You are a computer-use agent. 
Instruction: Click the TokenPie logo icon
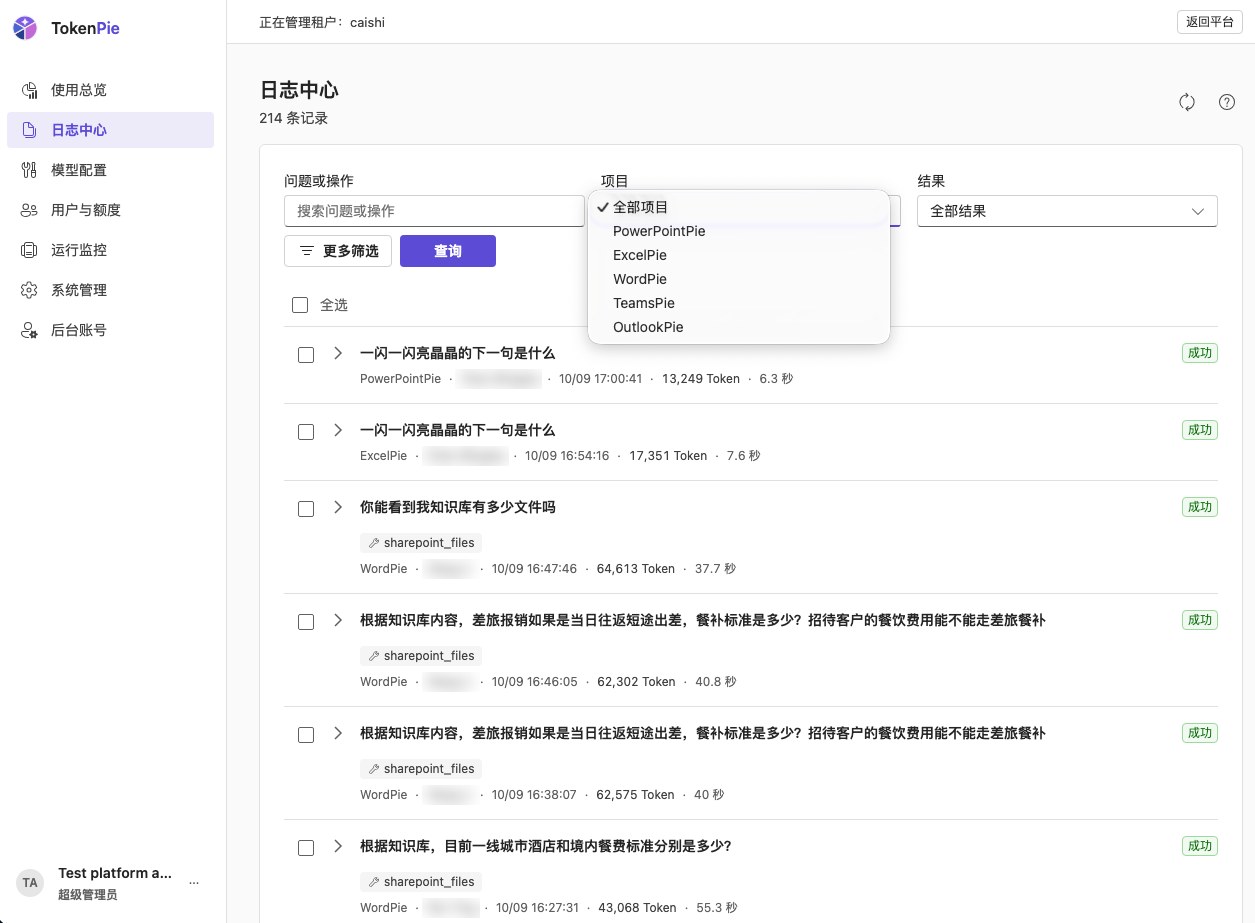25,28
